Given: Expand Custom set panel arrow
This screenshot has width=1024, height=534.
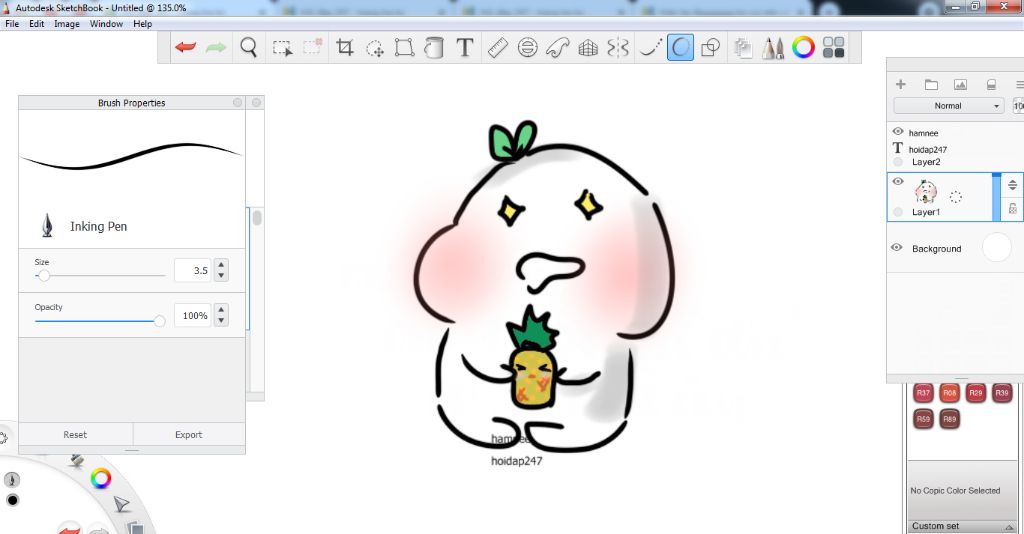Looking at the screenshot, I should (1010, 526).
